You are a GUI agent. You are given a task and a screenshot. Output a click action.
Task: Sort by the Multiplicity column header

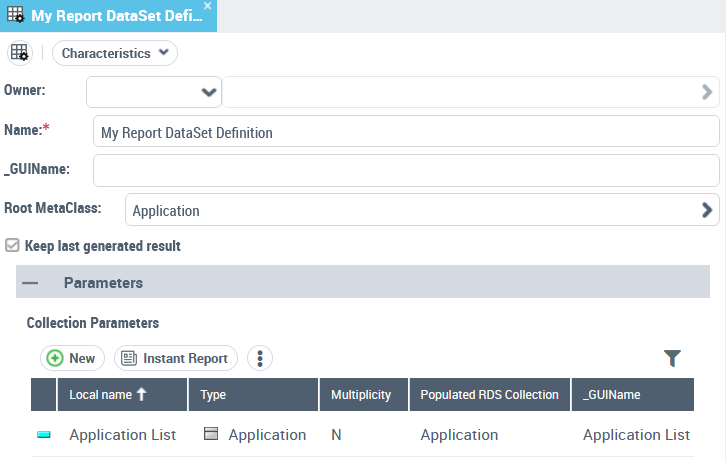363,395
